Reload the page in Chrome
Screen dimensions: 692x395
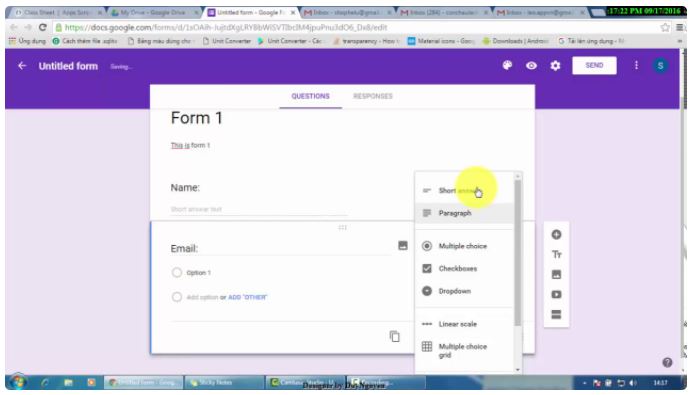[x=42, y=27]
